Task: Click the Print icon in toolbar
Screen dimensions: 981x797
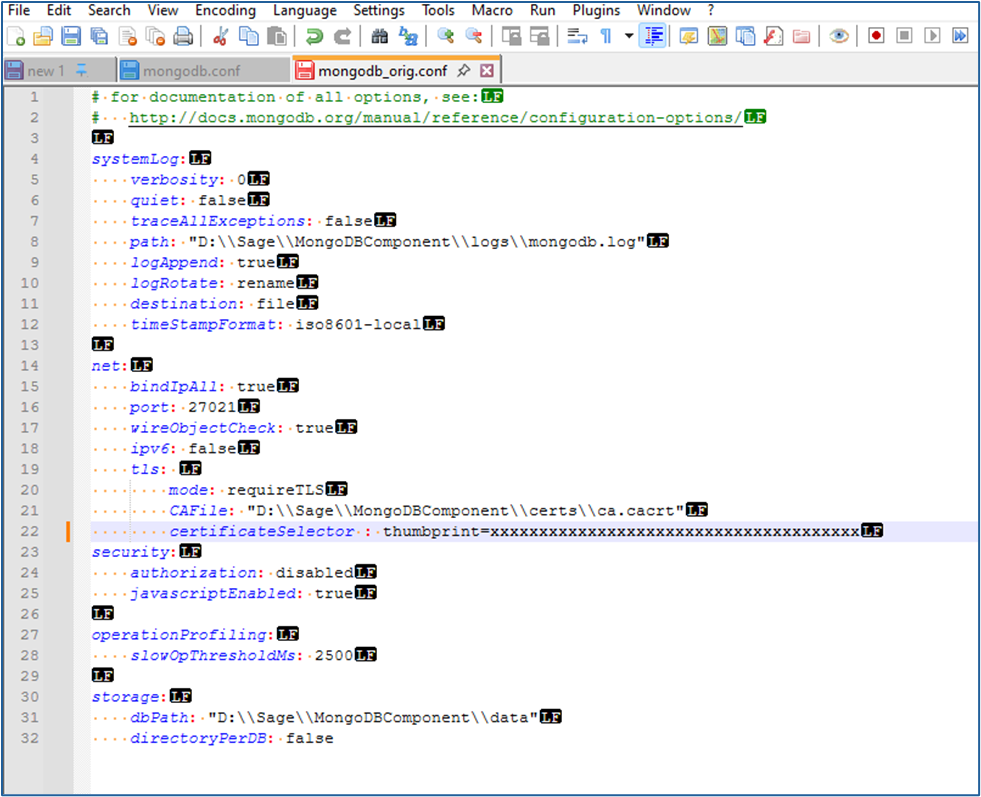Action: click(183, 36)
